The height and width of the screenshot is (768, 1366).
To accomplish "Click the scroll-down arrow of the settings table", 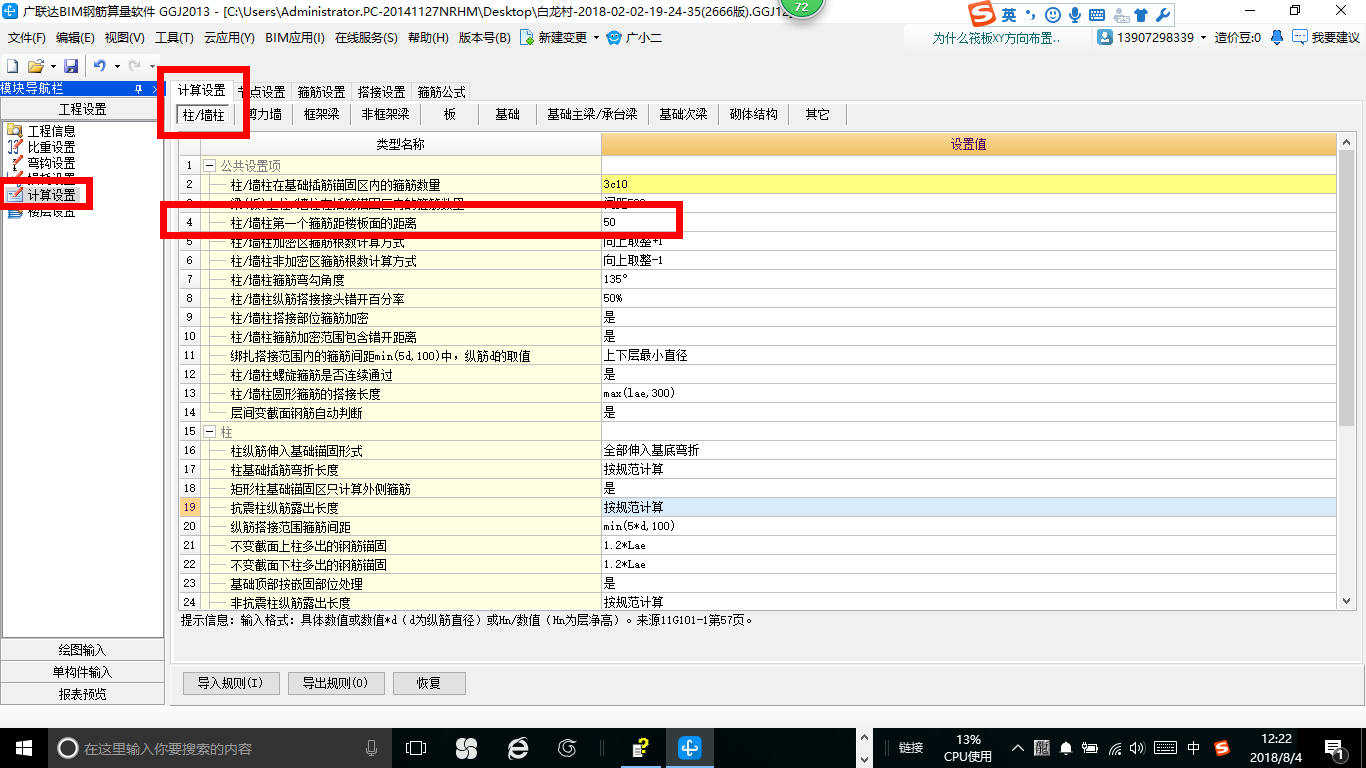I will pos(1346,602).
